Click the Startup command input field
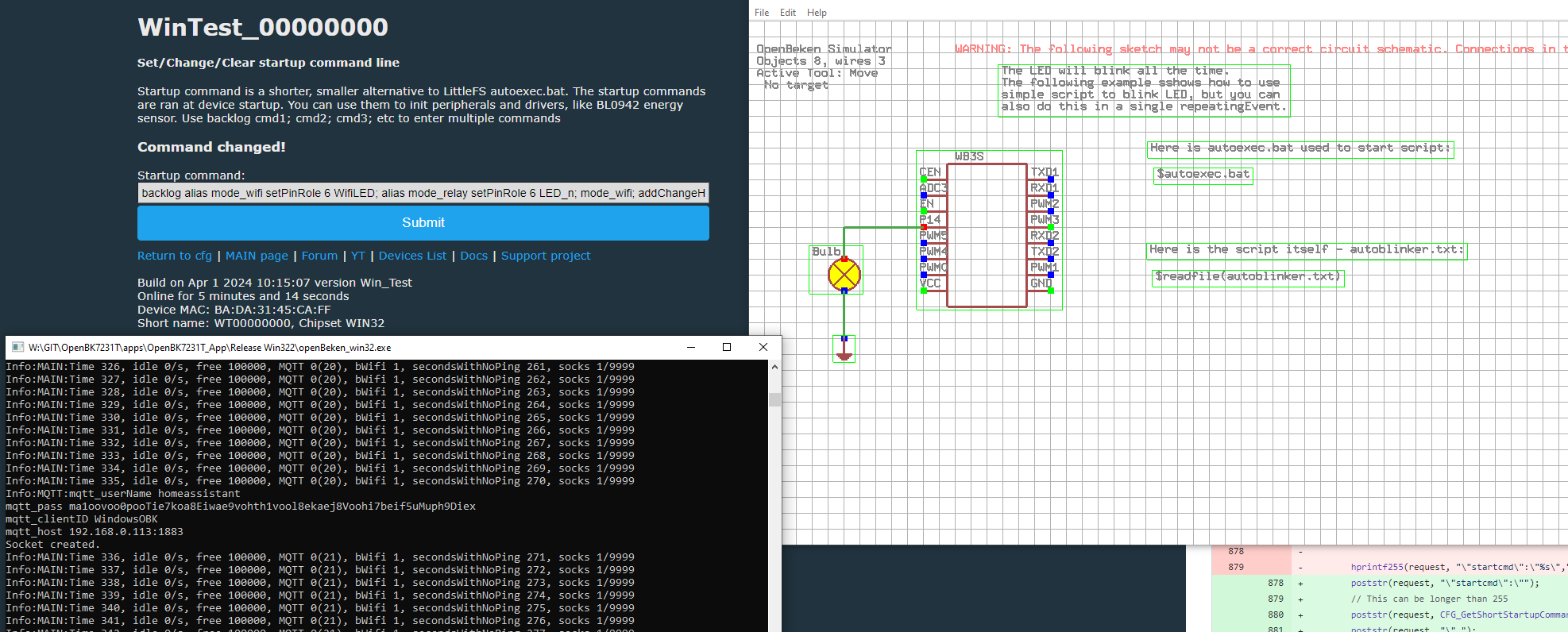The image size is (1568, 632). tap(423, 193)
